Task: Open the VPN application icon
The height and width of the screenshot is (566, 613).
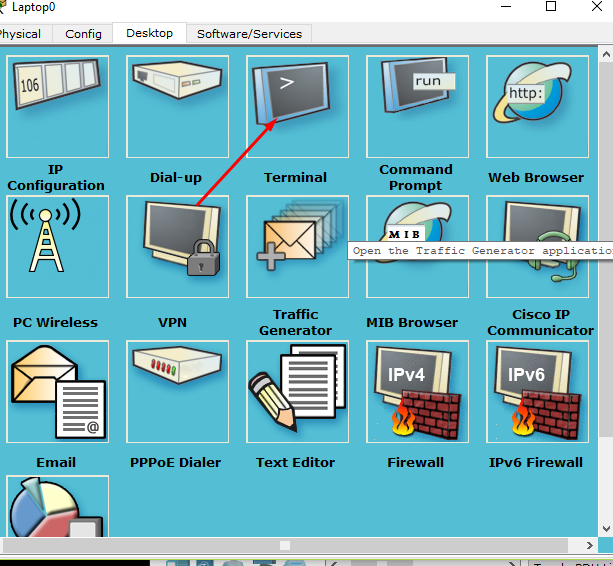Action: 177,247
